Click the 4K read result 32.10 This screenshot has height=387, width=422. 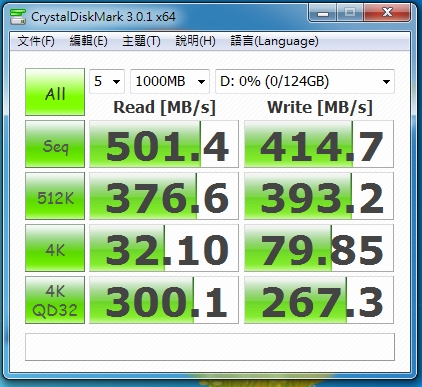click(164, 248)
